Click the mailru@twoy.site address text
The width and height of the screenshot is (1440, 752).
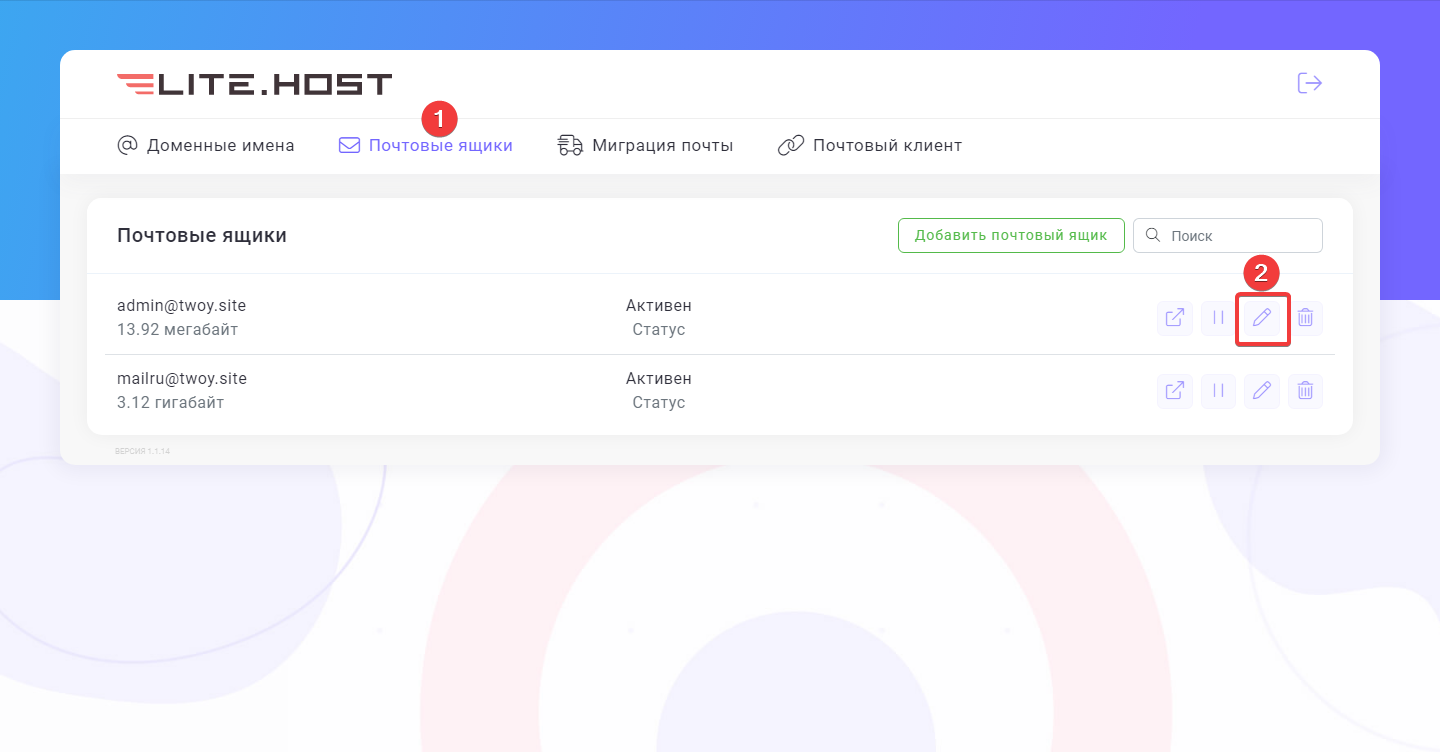click(x=182, y=379)
